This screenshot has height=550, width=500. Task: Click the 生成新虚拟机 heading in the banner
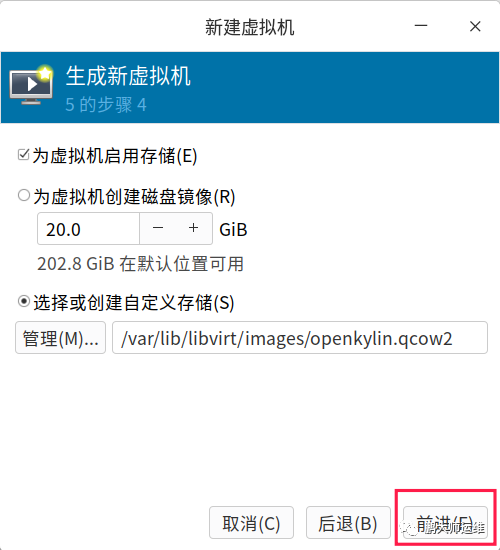(x=128, y=76)
